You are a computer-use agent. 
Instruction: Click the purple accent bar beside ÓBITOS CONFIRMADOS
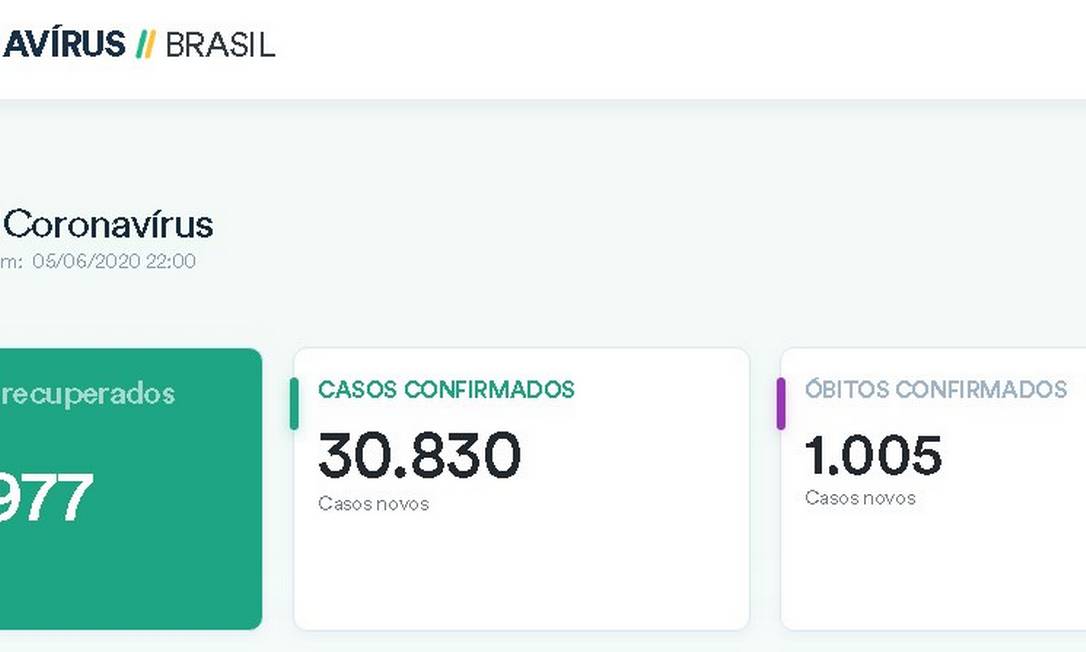(x=781, y=403)
